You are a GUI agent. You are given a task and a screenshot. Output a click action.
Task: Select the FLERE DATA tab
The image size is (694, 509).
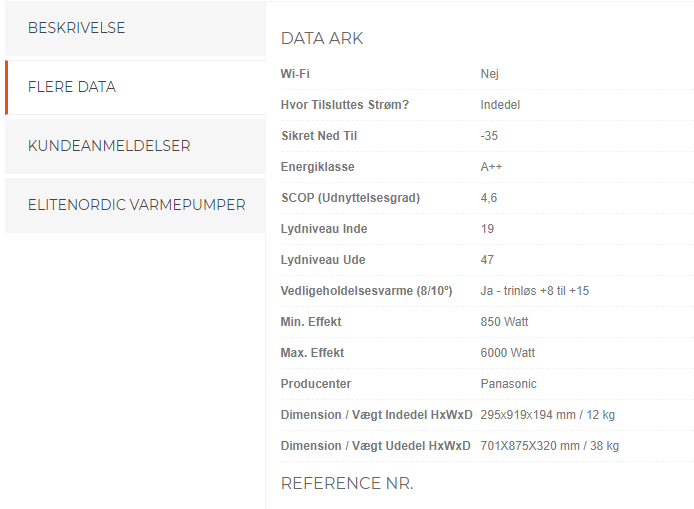(x=135, y=87)
